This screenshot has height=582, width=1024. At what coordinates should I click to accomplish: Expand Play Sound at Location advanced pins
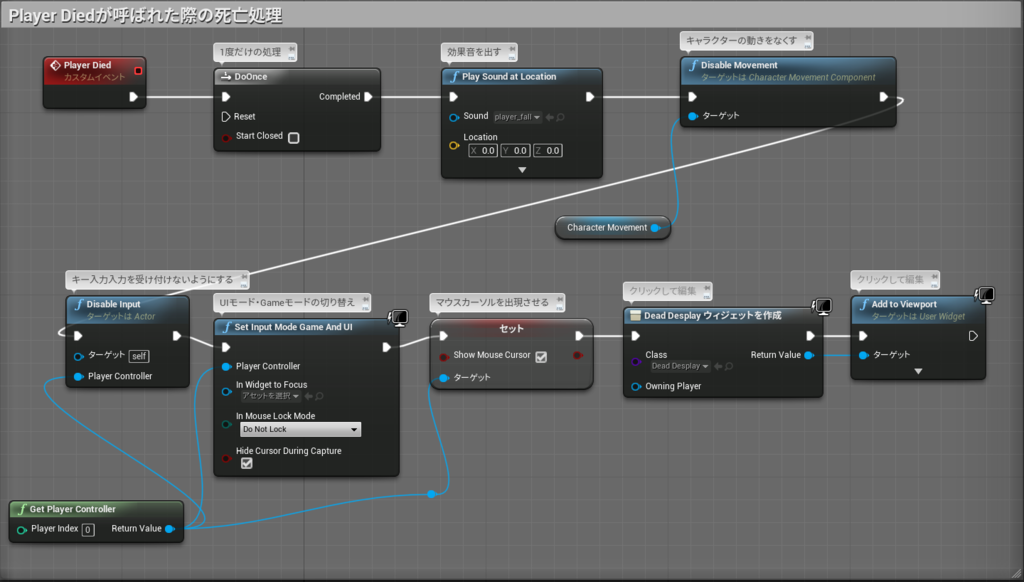(522, 170)
